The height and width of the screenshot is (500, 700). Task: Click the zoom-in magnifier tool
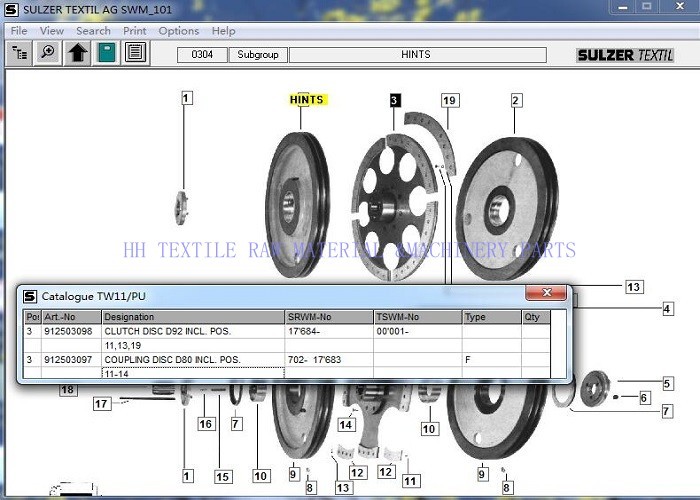click(48, 53)
